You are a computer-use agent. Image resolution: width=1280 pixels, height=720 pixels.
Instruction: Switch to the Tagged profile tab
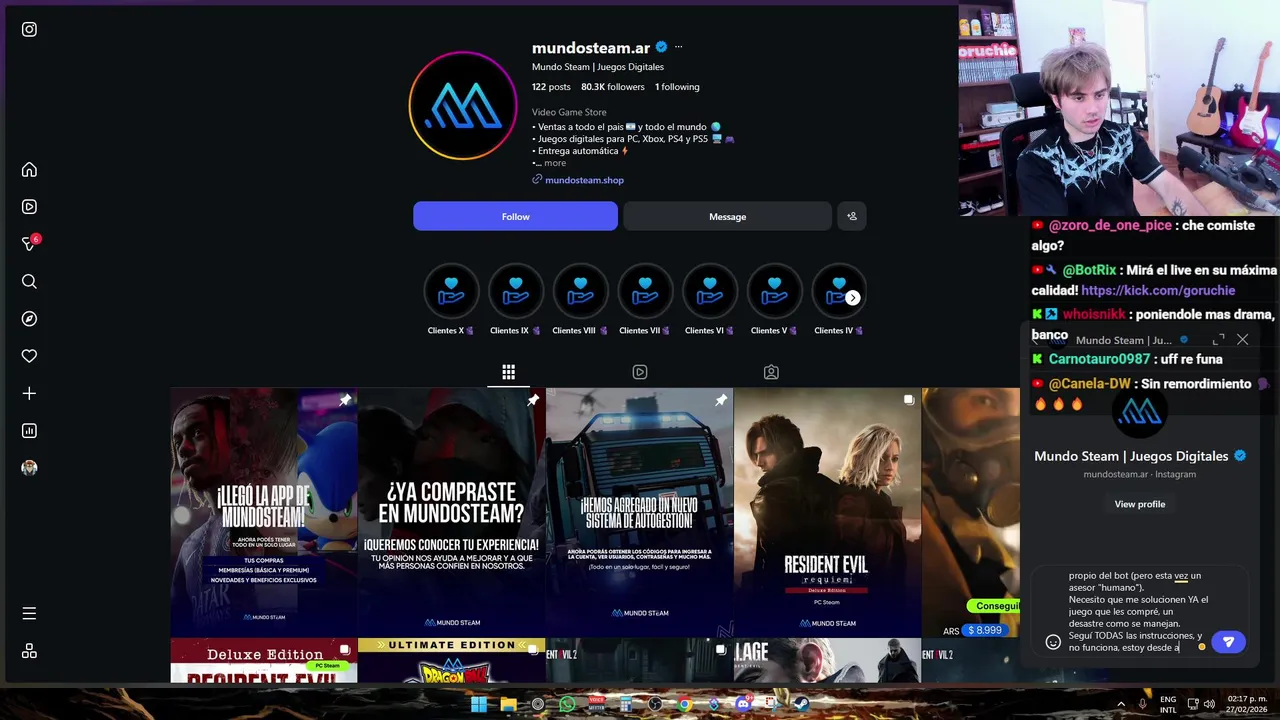771,372
